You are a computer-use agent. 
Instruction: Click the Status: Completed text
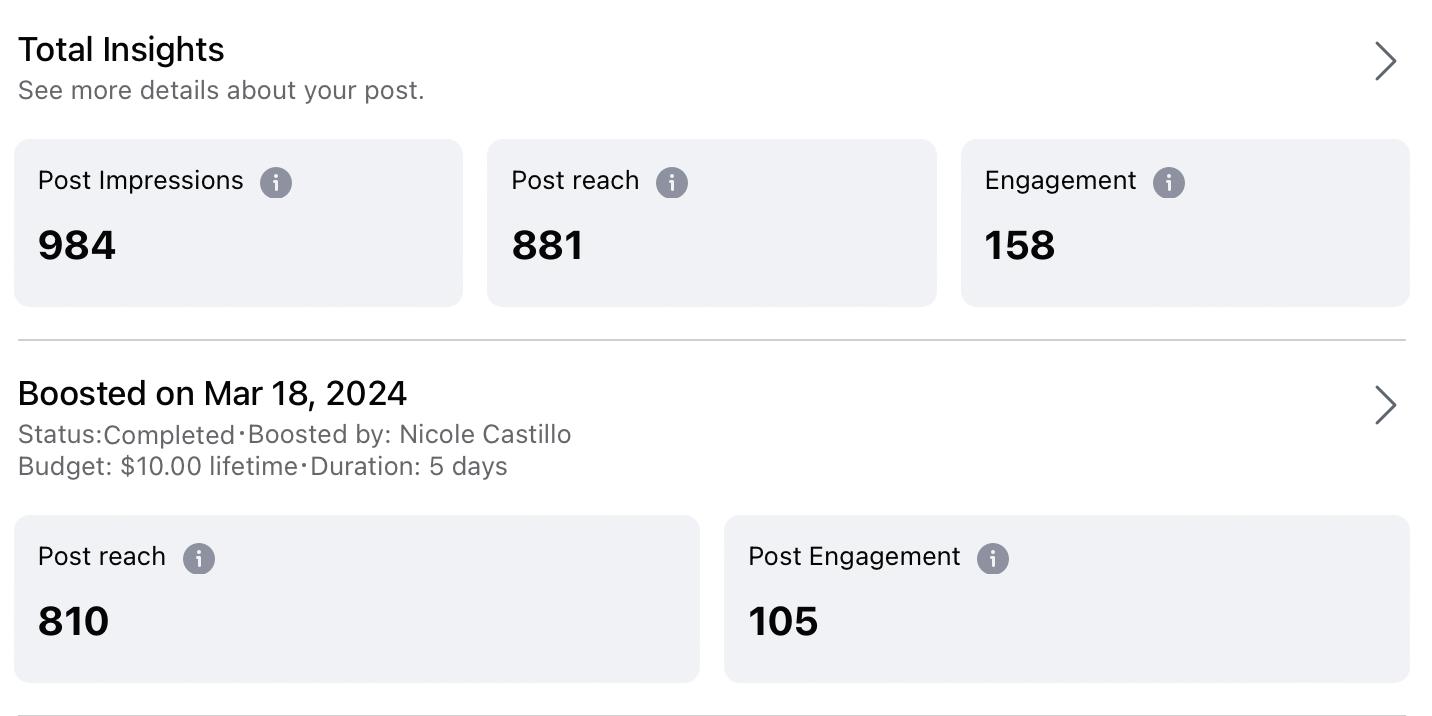coord(126,435)
